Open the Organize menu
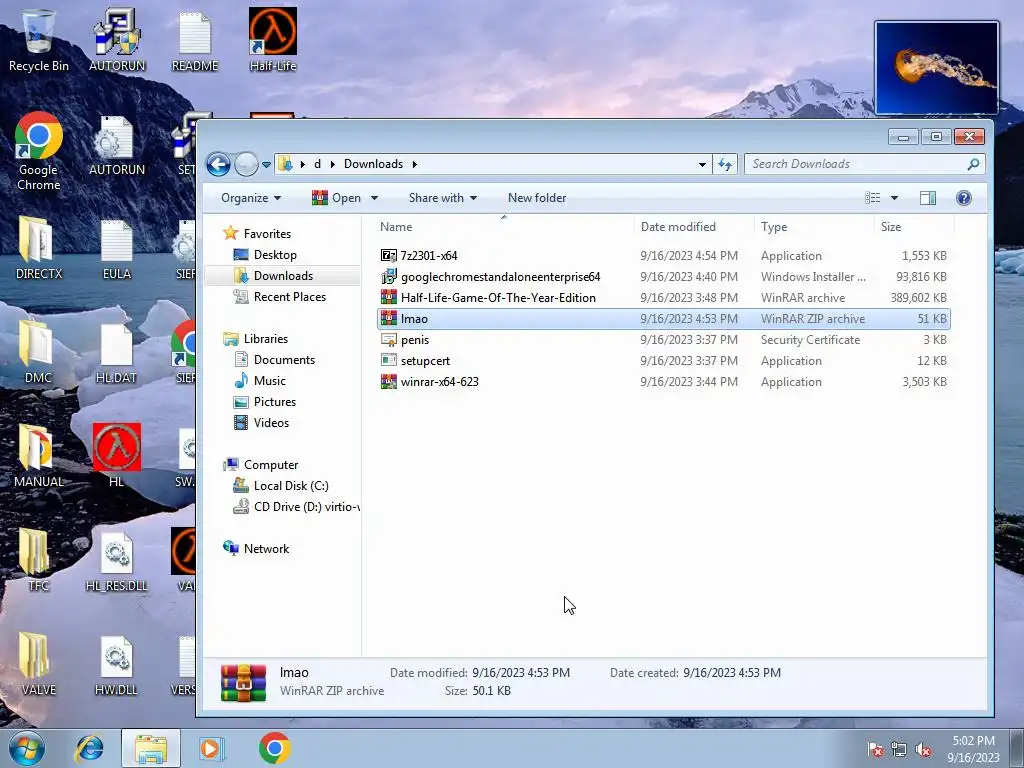Screen dimensions: 1024x768 [x=251, y=198]
